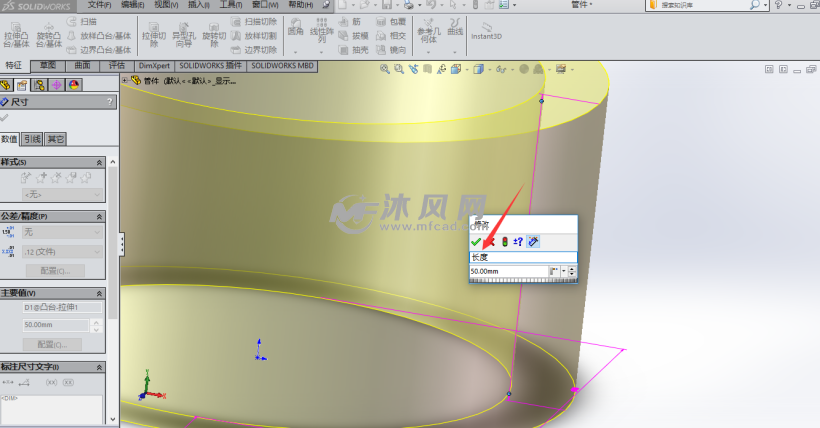This screenshot has height=428, width=820.
Task: Open the 异型孔向导 hole wizard
Action: (184, 35)
